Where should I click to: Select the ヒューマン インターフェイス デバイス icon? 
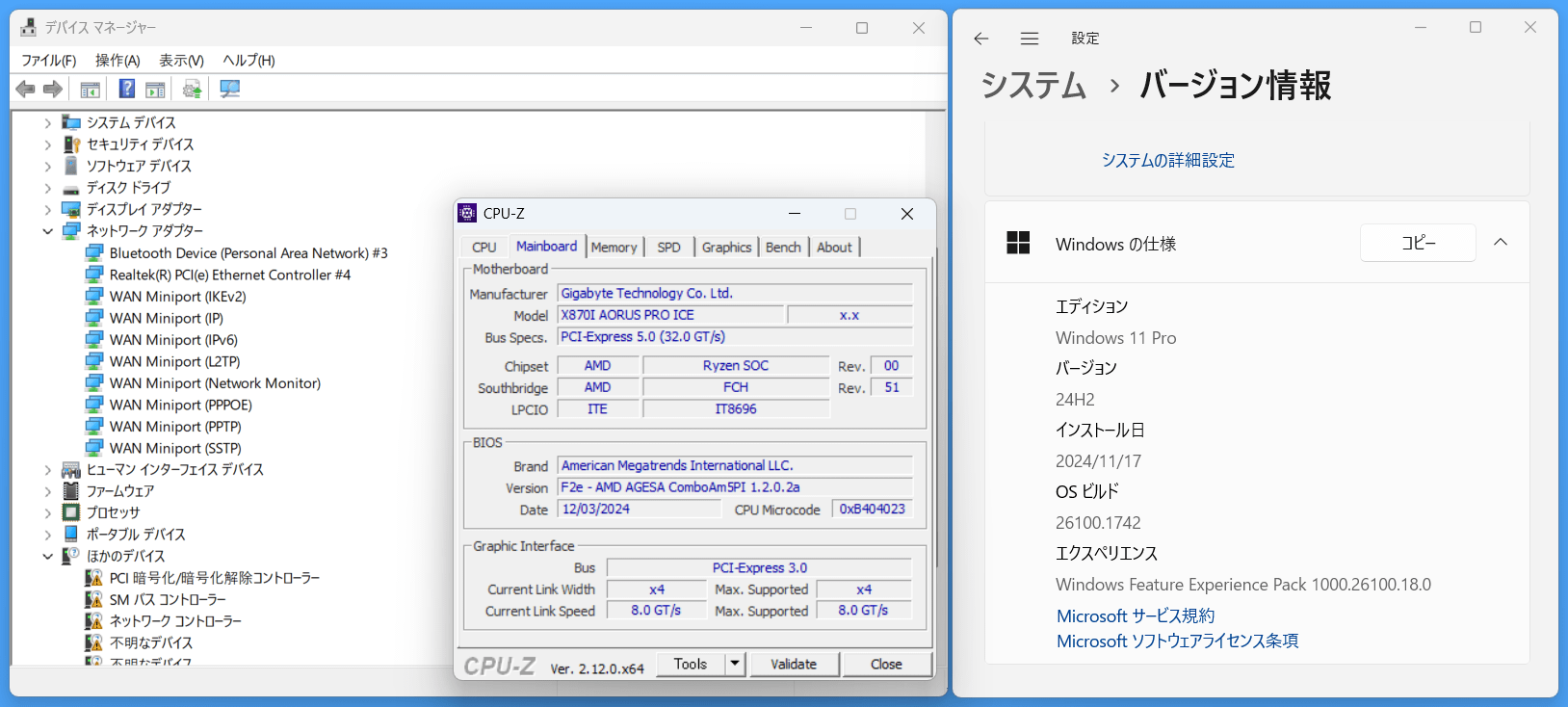(71, 469)
